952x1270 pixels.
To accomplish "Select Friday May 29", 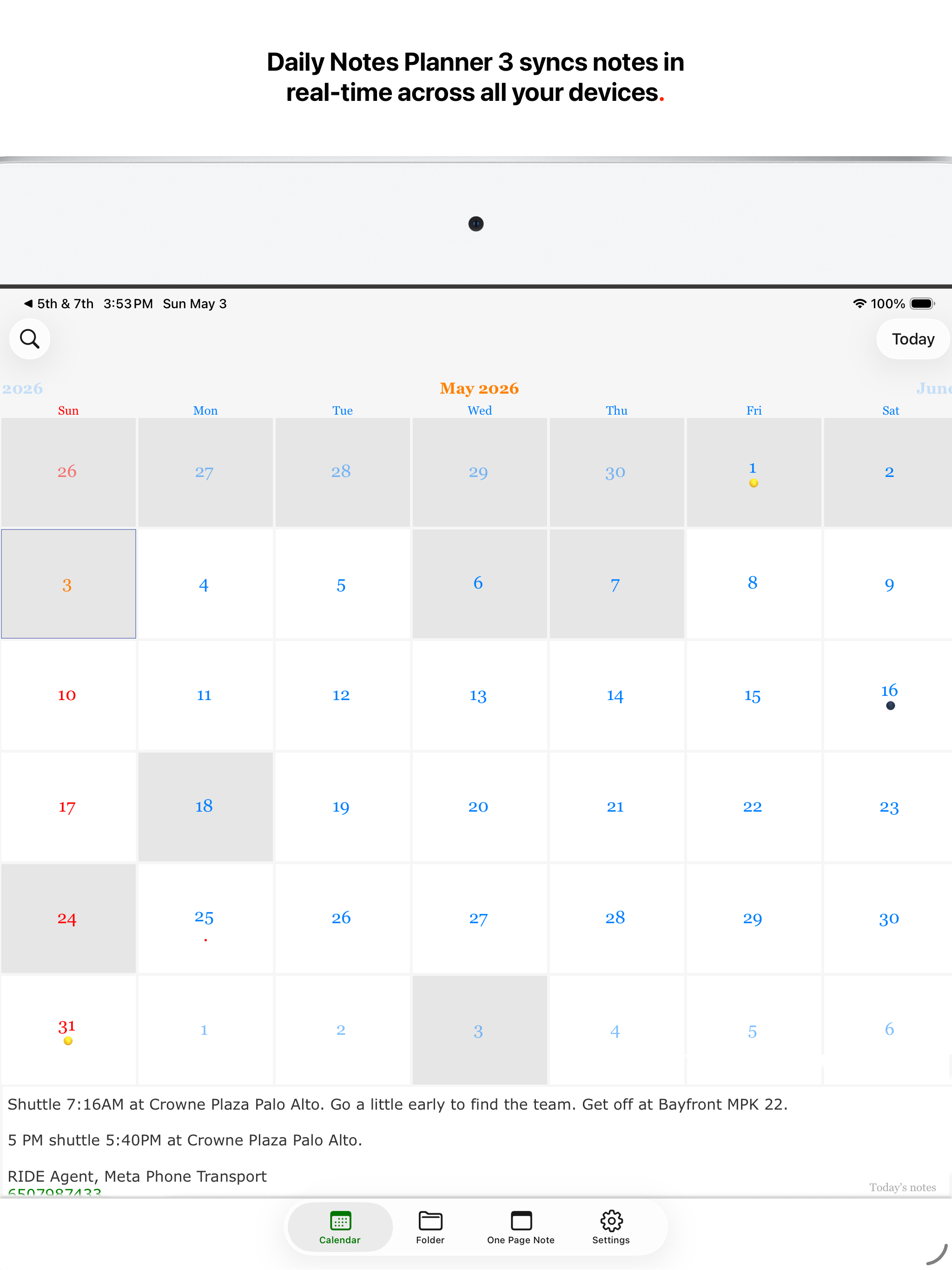I will coord(754,918).
